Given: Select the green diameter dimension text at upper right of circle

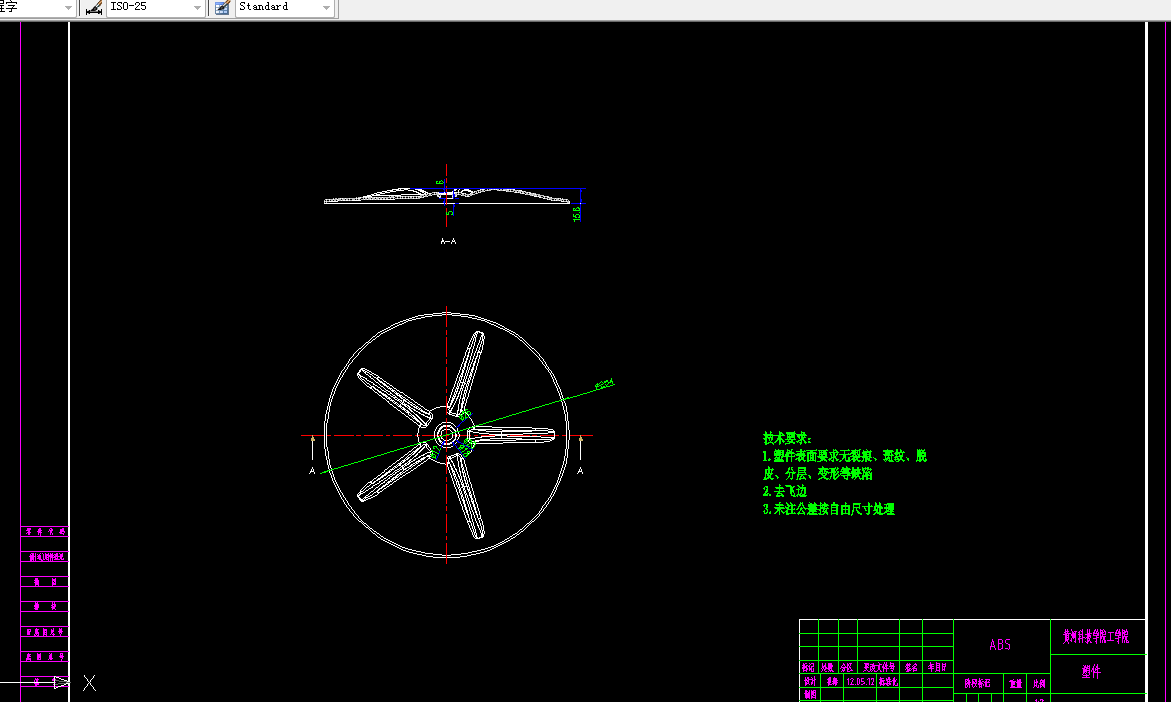Looking at the screenshot, I should click(x=604, y=385).
